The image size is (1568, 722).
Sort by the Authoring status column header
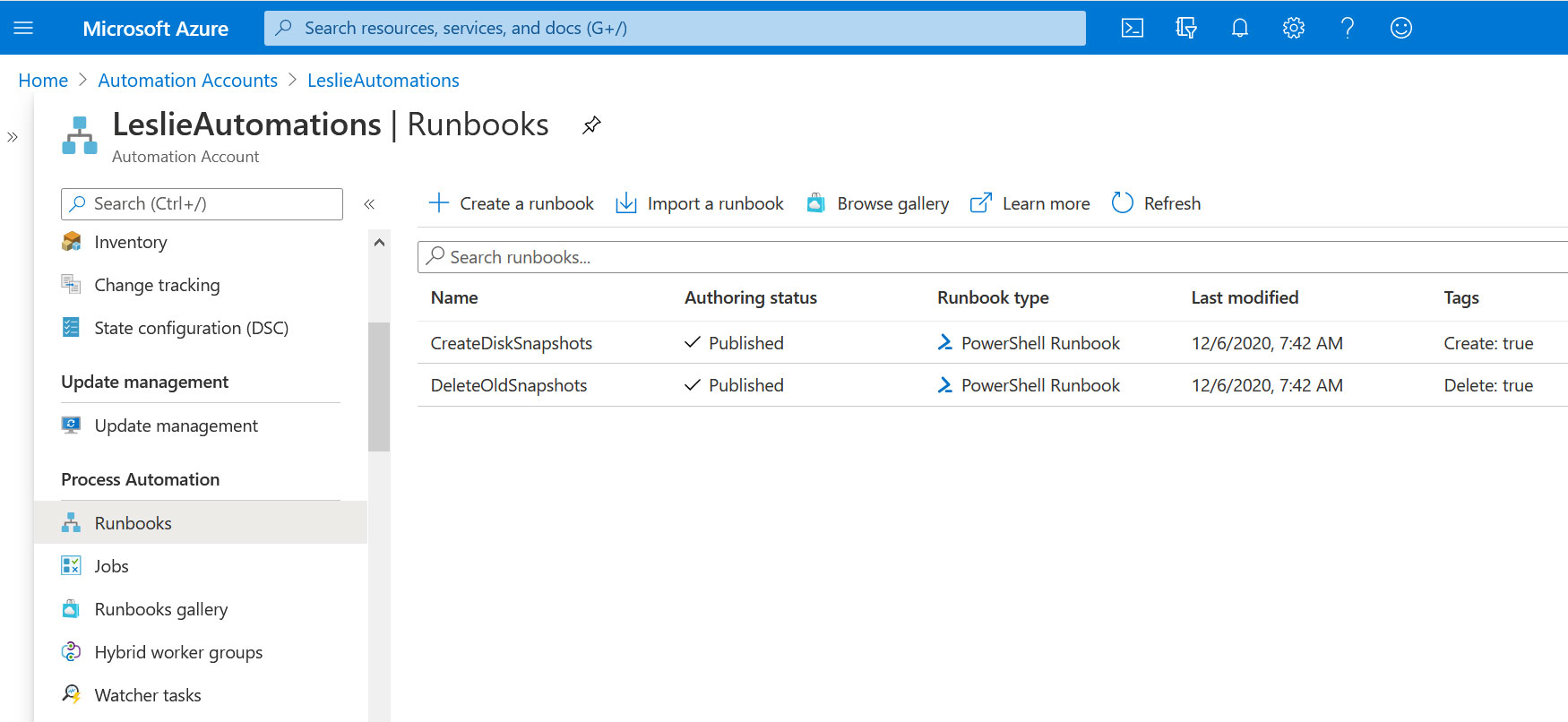pyautogui.click(x=751, y=297)
